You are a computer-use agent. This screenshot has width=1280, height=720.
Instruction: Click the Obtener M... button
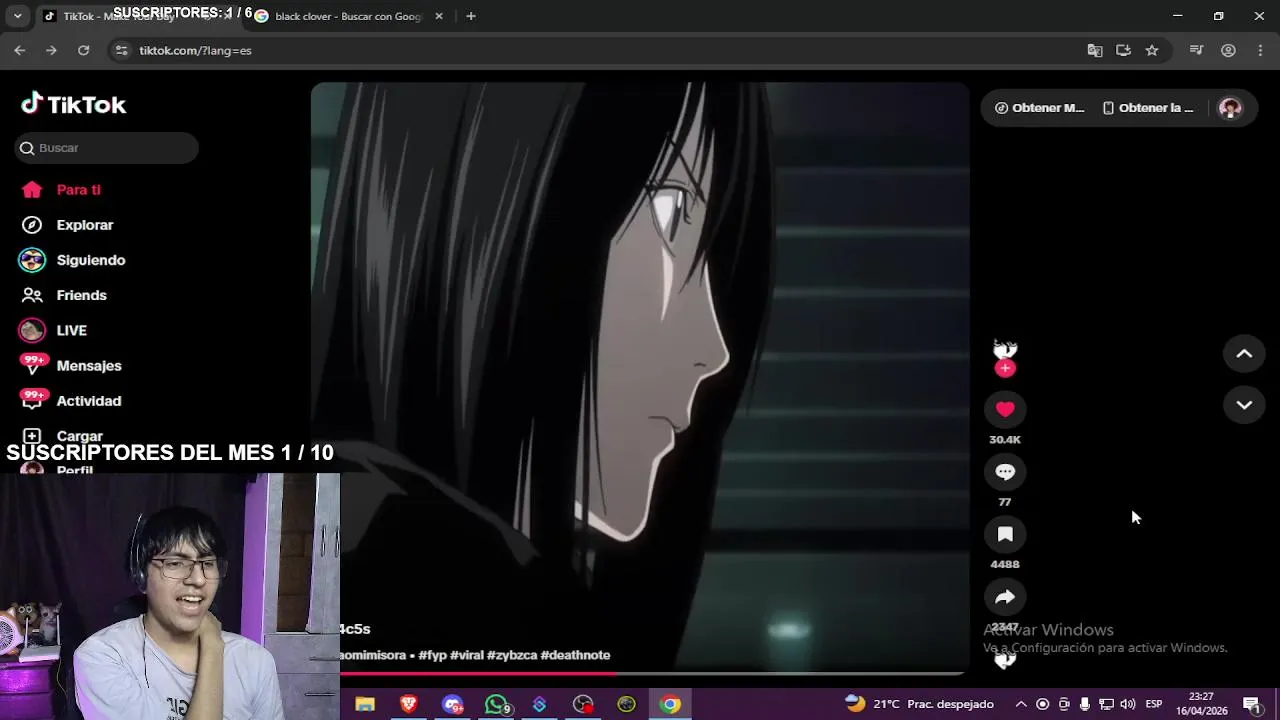(x=1039, y=108)
